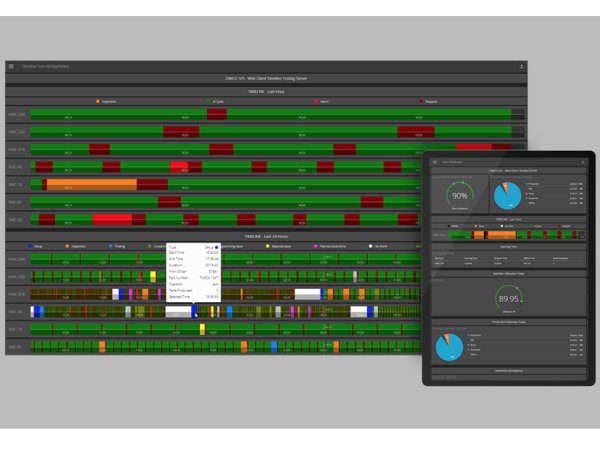Click the 90% utilization gauge on tablet
This screenshot has height=450, width=600.
[x=461, y=196]
